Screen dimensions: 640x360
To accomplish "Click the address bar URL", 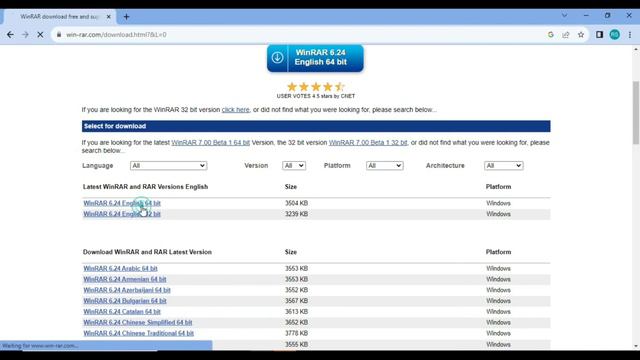I will point(116,35).
